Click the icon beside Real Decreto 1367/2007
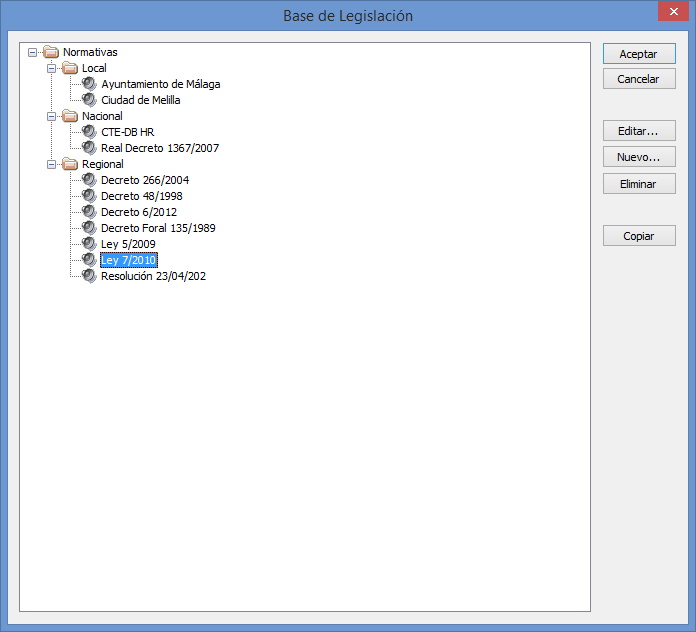This screenshot has height=632, width=696. pos(89,148)
